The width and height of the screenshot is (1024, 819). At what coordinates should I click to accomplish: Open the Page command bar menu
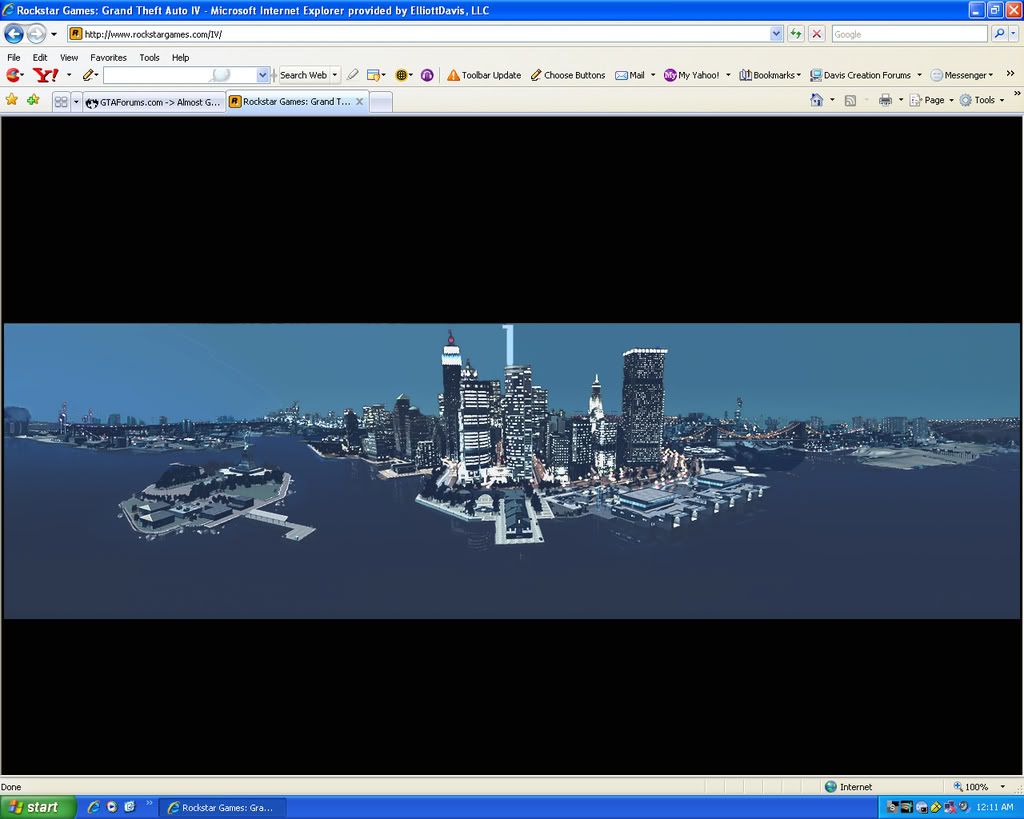click(931, 100)
